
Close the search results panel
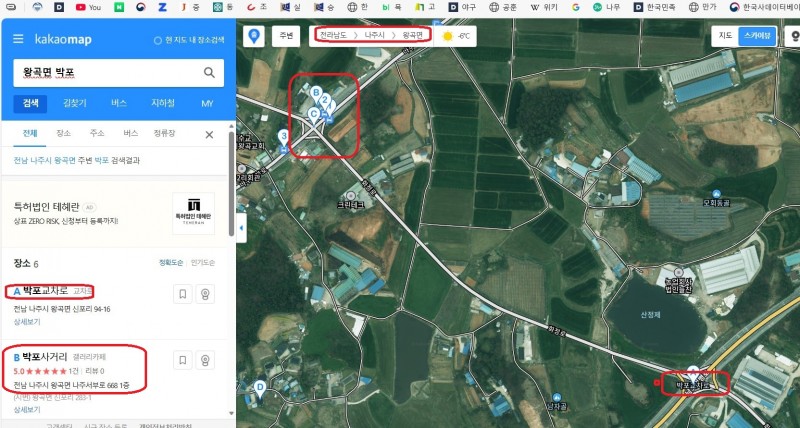point(209,134)
